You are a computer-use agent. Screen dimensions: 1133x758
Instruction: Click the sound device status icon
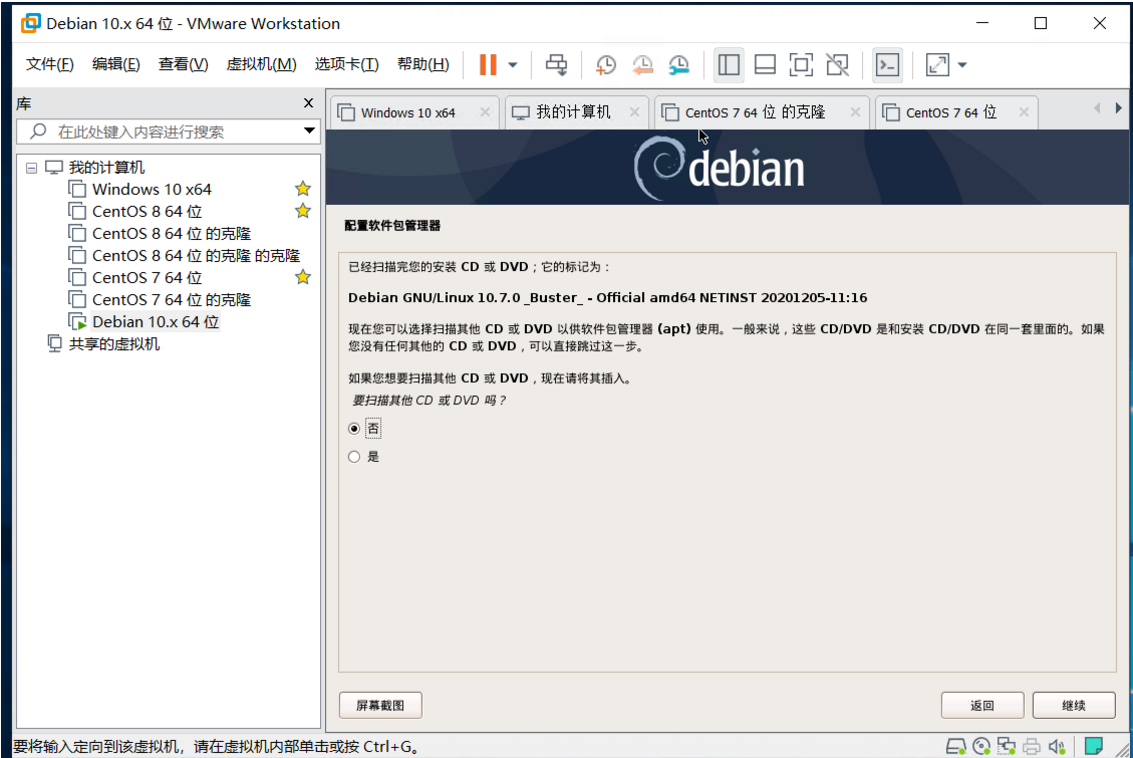pos(1055,745)
